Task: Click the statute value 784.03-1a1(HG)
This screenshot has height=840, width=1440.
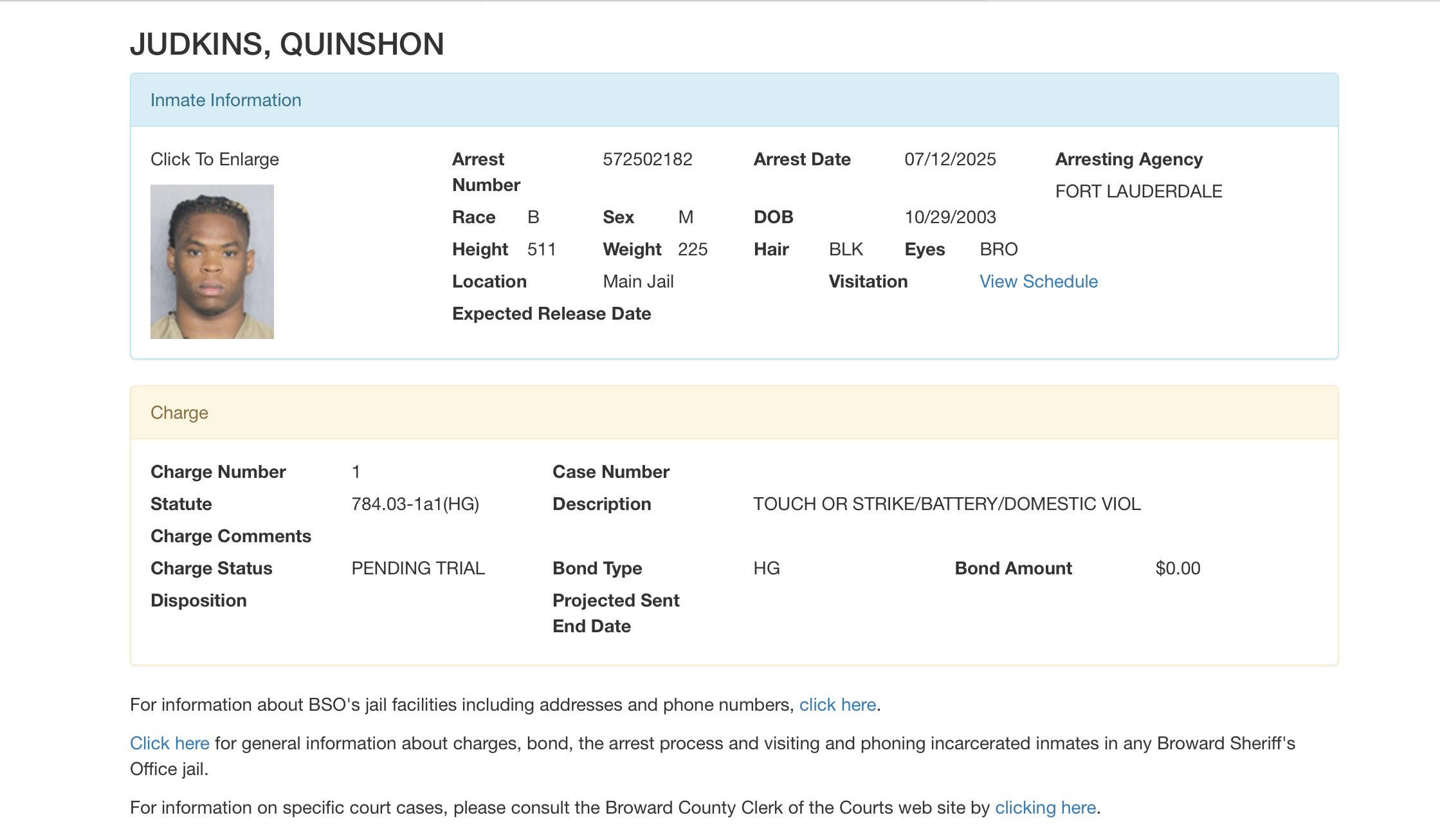Action: [x=415, y=504]
